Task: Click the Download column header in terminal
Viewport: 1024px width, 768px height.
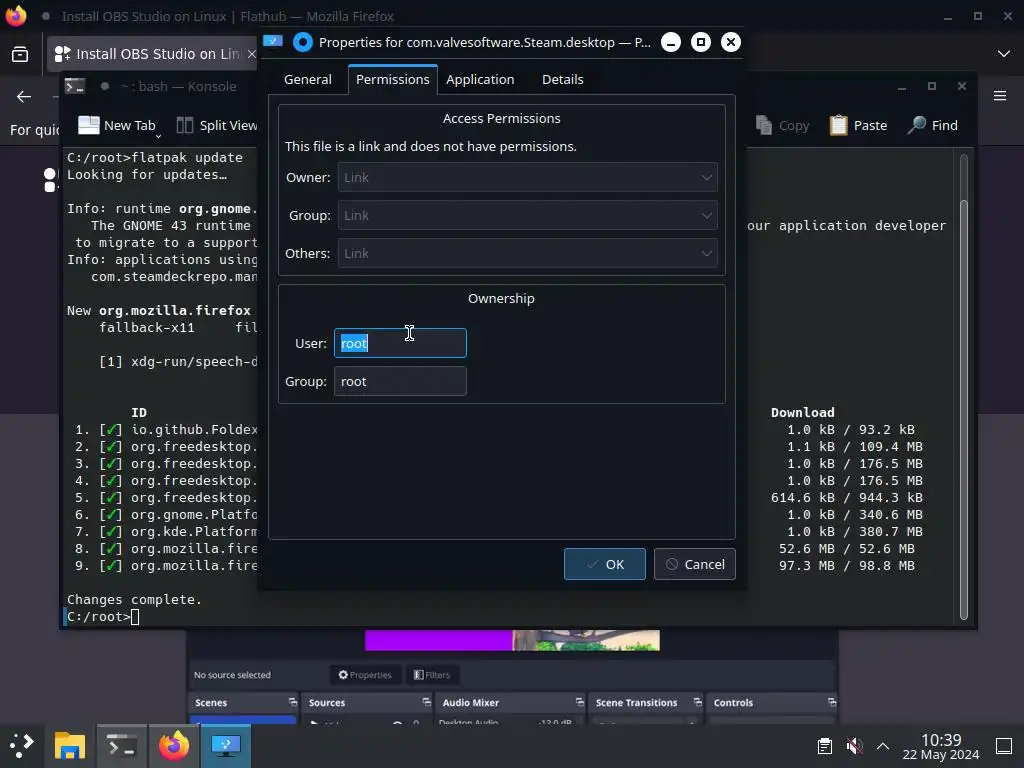Action: [x=803, y=413]
